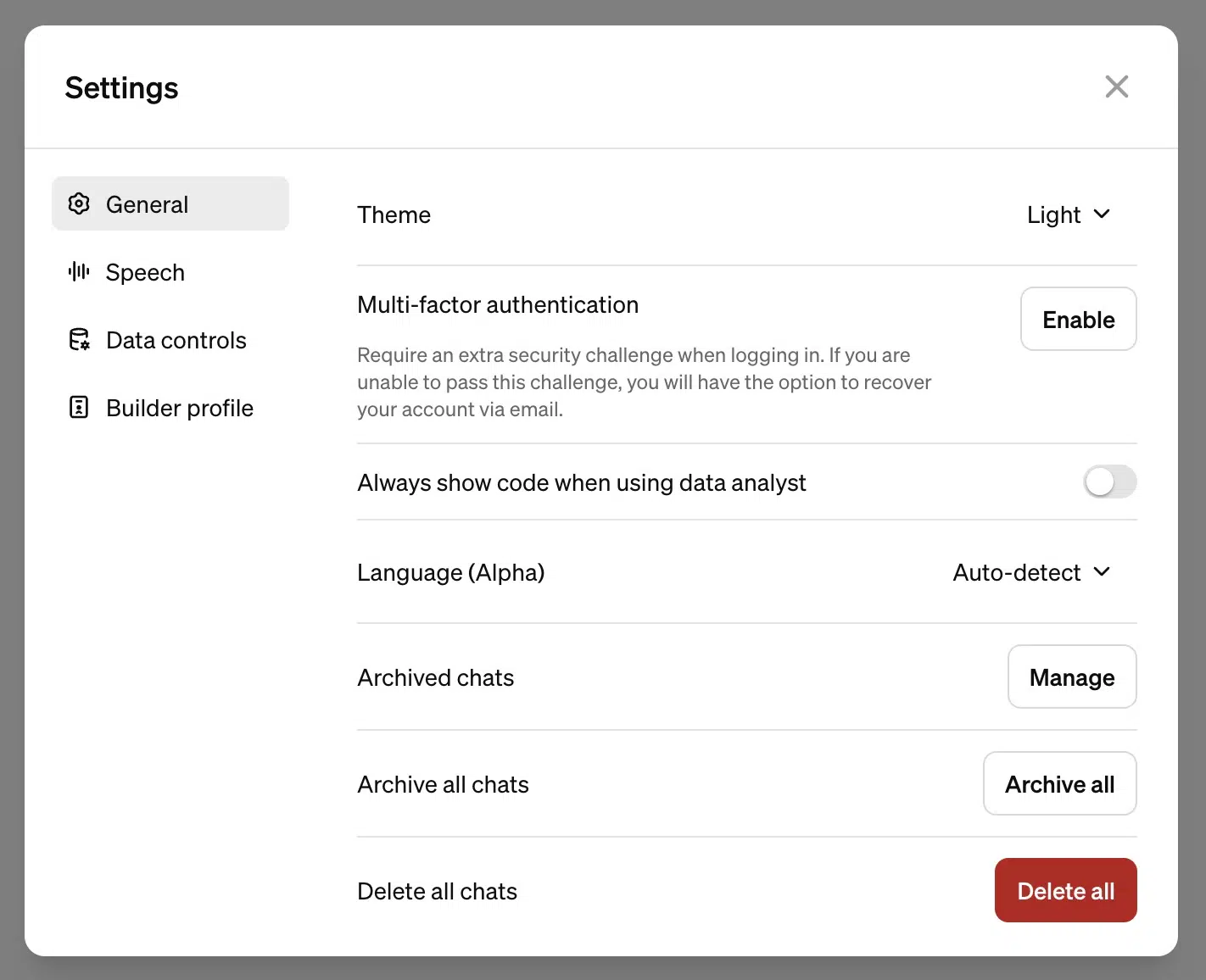The image size is (1206, 980).
Task: Select the highlighted General gear entry
Action: 170,203
